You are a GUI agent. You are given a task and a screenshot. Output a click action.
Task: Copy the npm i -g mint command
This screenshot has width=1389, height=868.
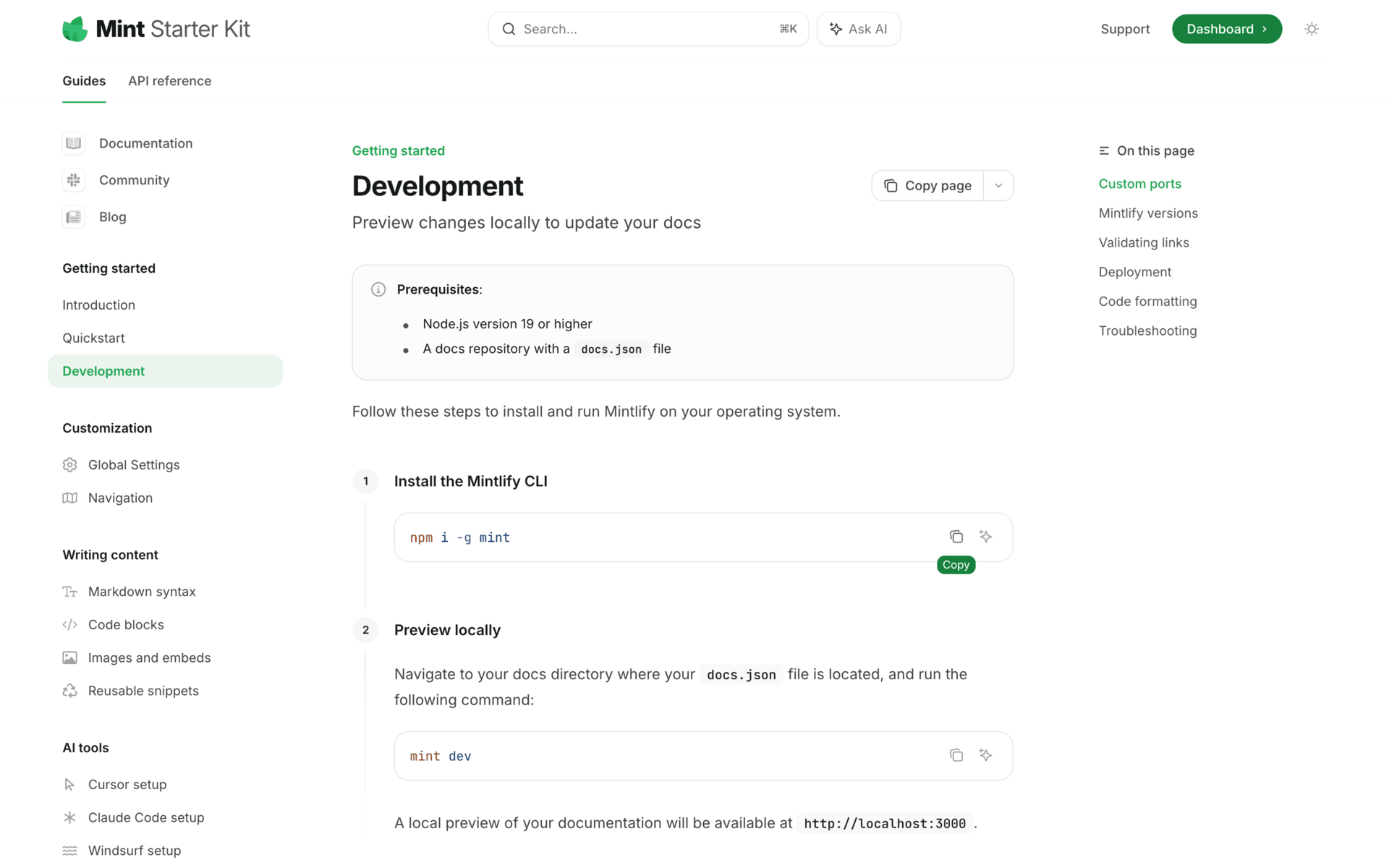[x=956, y=537]
